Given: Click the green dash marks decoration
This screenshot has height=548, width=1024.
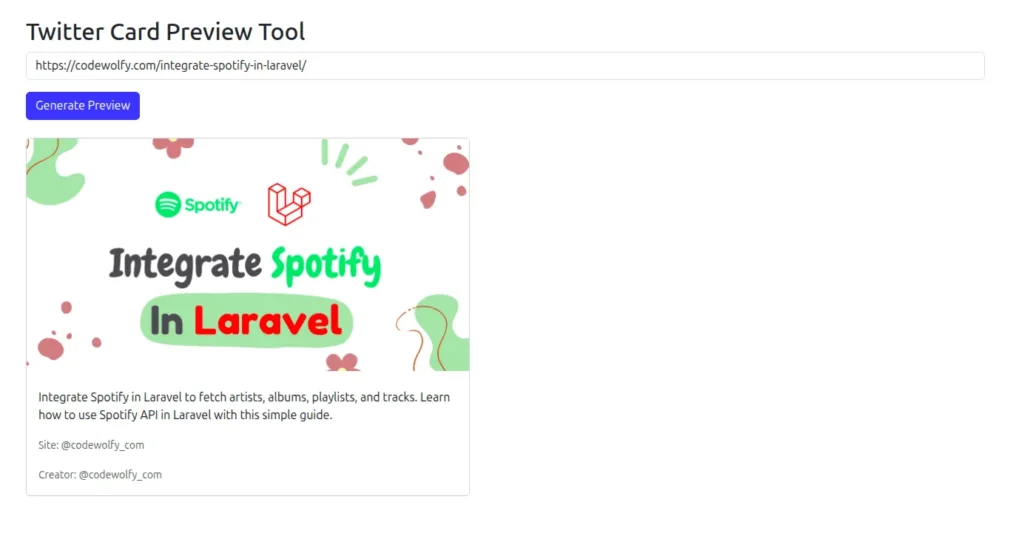Looking at the screenshot, I should [348, 163].
